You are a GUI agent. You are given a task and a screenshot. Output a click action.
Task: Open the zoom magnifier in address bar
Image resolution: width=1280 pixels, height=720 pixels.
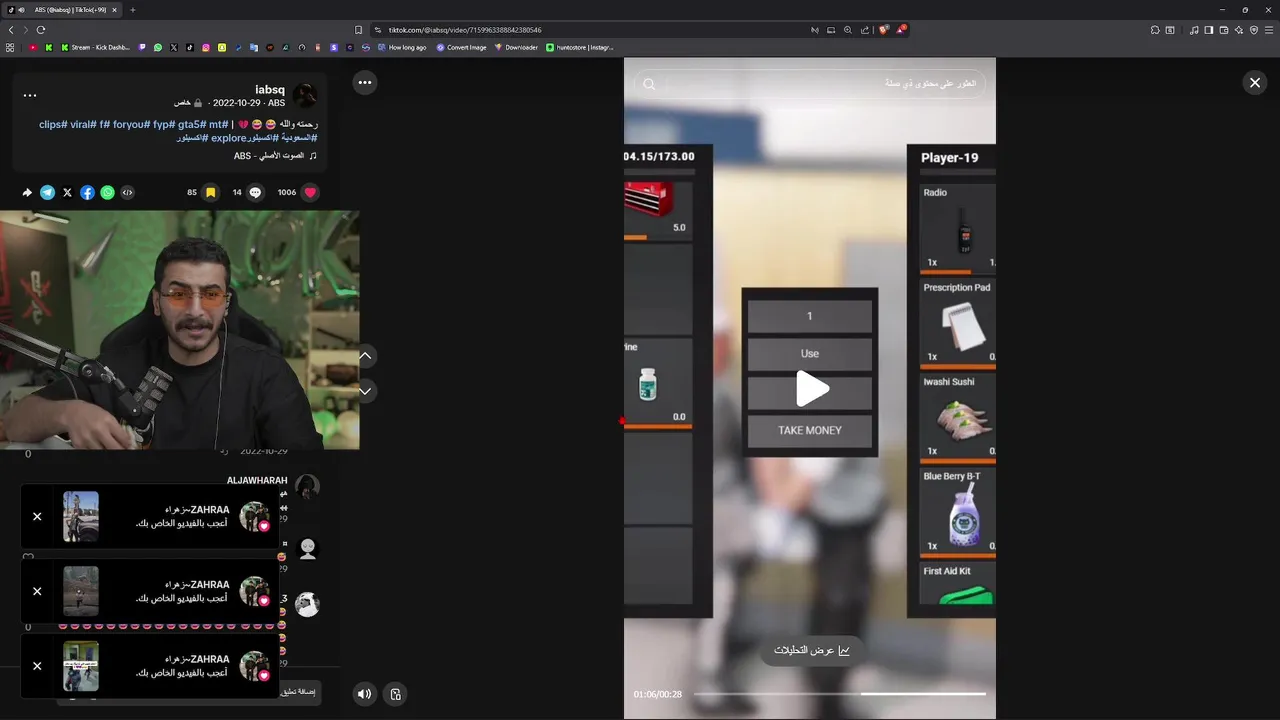[x=848, y=30]
